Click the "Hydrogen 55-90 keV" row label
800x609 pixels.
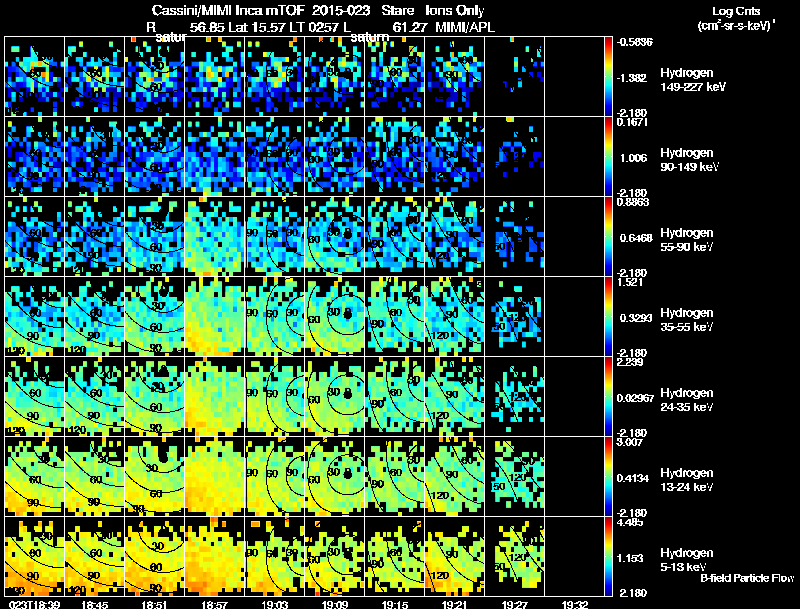[x=687, y=240]
